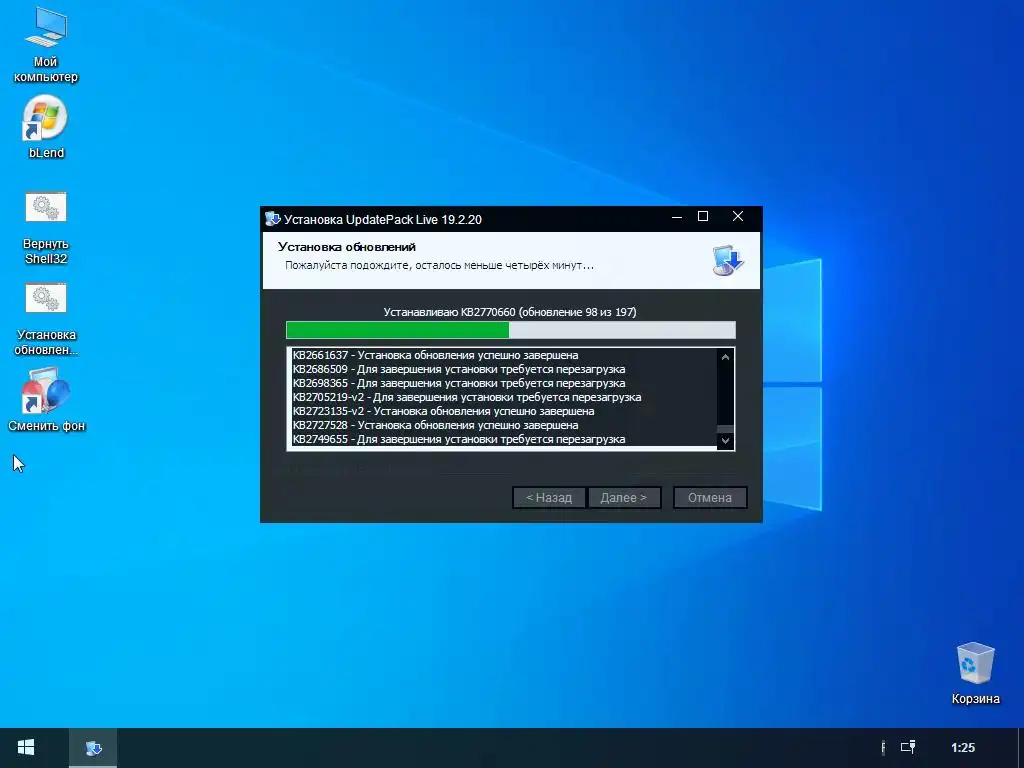Click the log list scroll up arrow
Viewport: 1024px width, 768px height.
click(x=725, y=357)
